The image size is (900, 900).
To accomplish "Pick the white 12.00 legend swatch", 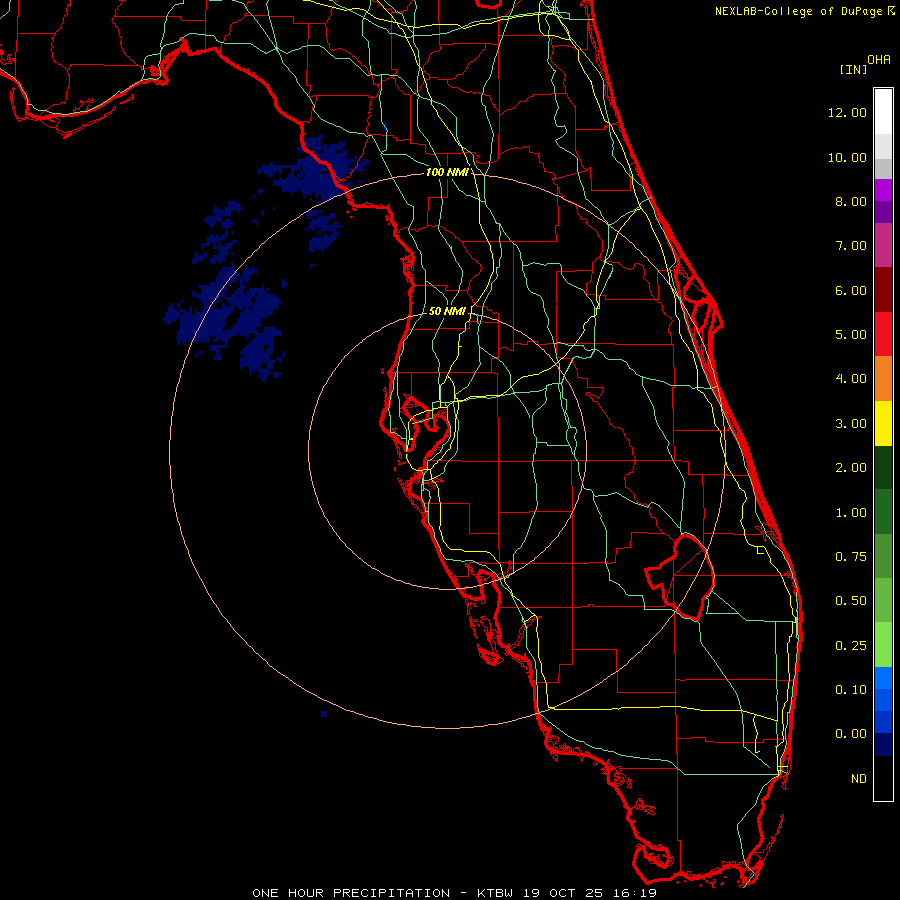I will pyautogui.click(x=883, y=112).
